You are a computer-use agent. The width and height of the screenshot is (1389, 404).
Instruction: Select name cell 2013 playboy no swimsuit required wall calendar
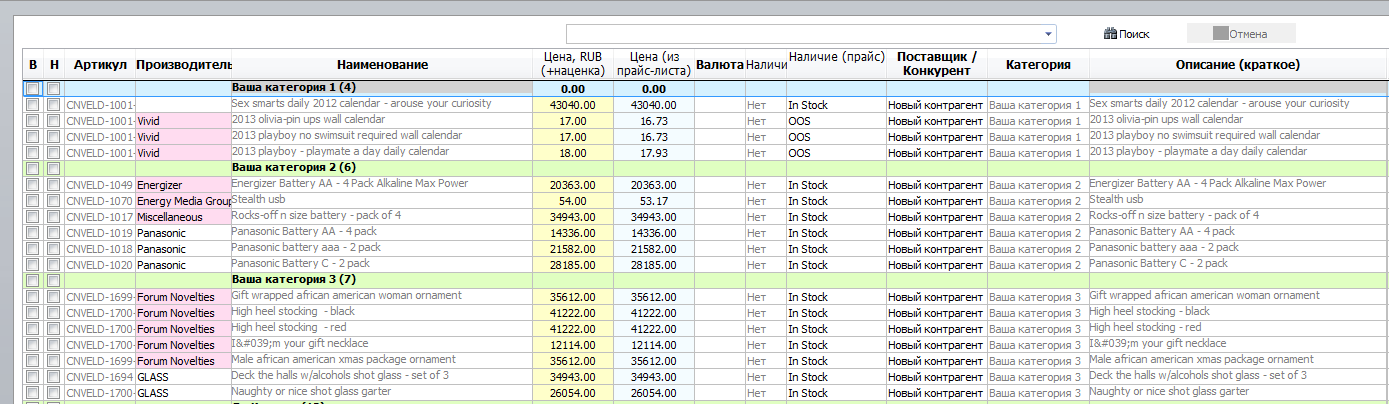381,136
